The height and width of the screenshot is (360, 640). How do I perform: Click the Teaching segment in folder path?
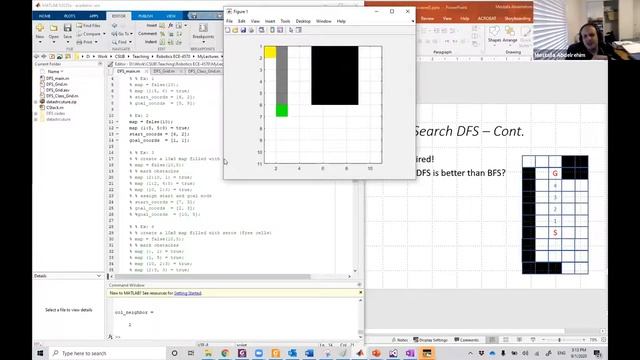coord(140,56)
